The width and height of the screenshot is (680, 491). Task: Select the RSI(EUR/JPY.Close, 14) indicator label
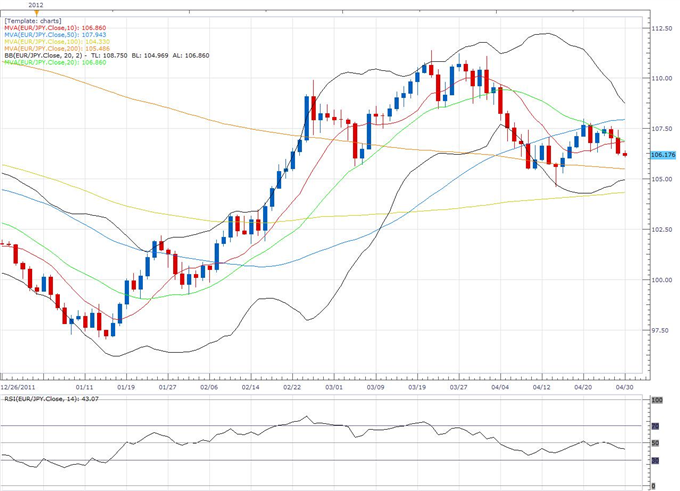click(x=51, y=399)
